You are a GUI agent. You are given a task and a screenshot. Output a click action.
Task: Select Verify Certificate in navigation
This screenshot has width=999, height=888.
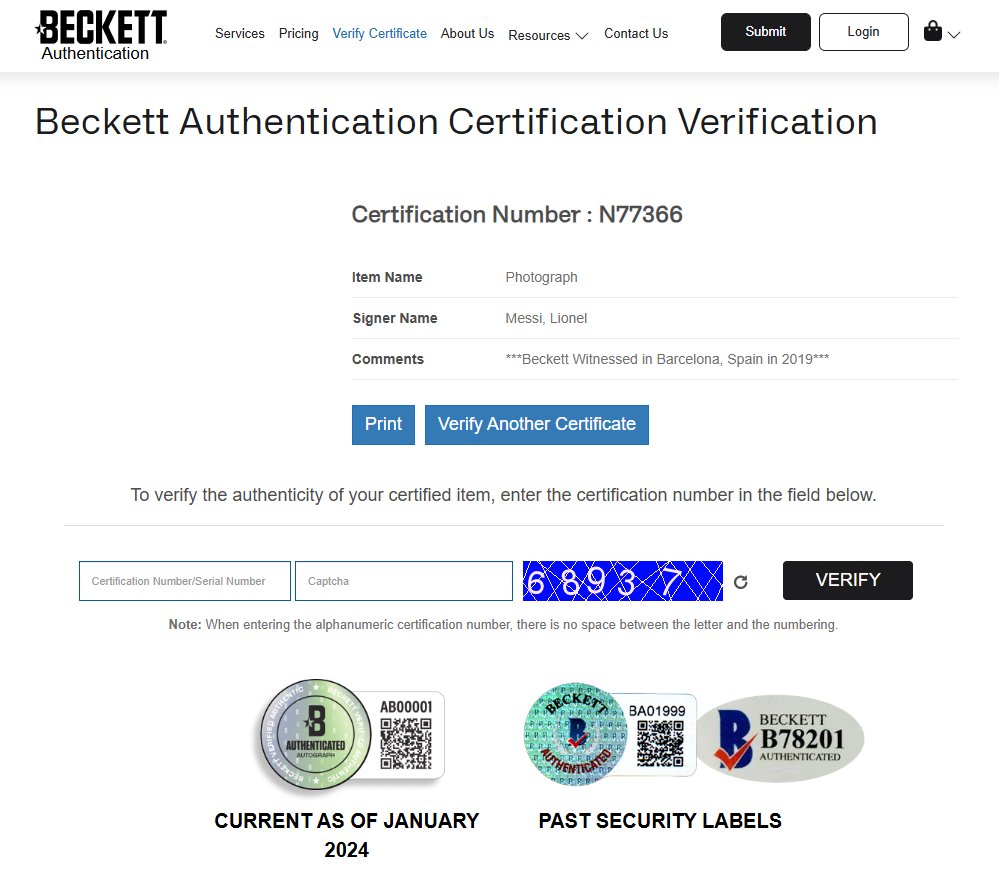(380, 33)
